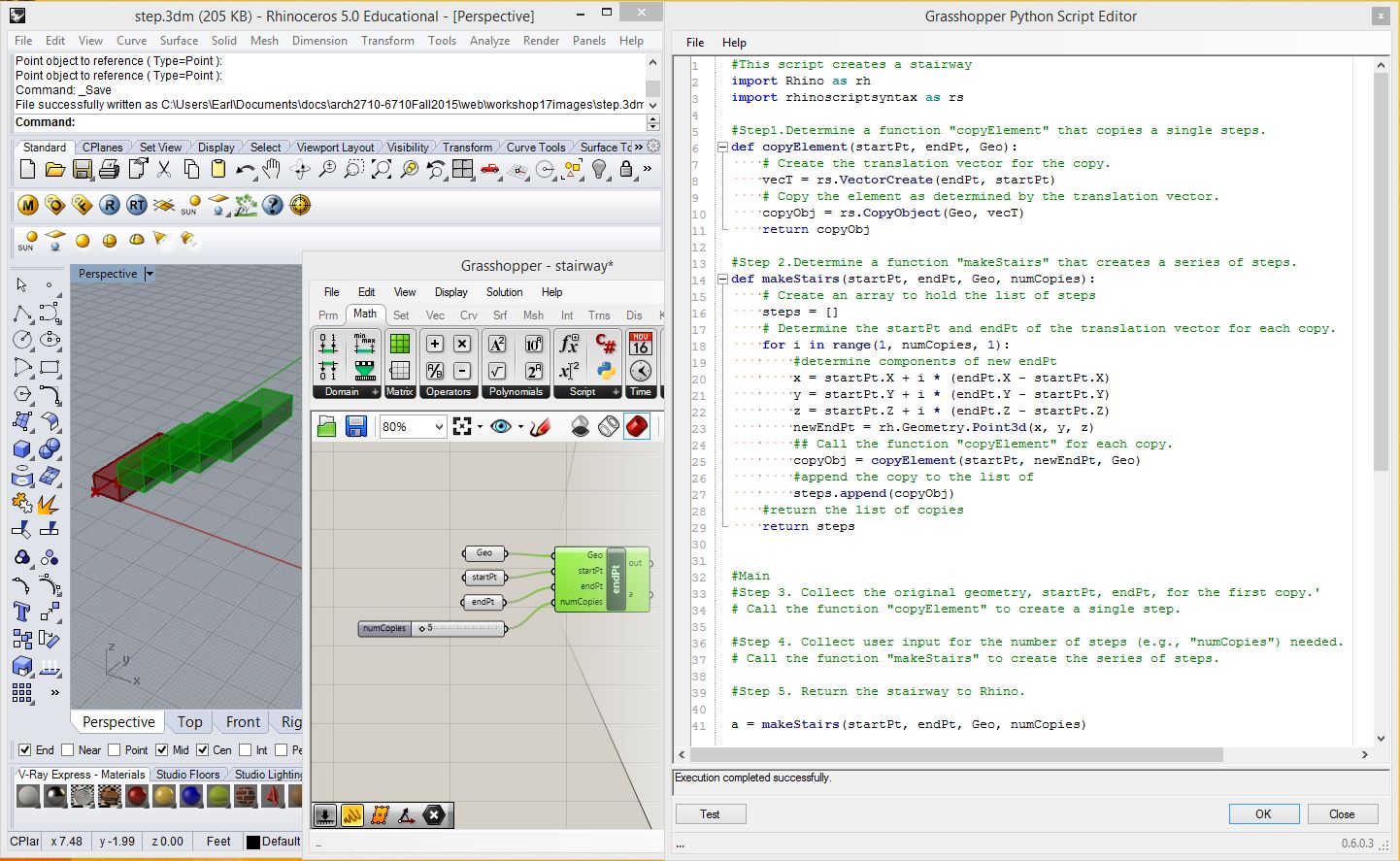Viewport: 1400px width, 861px height.
Task: Toggle the Mid osnap checkbox
Action: 162,750
